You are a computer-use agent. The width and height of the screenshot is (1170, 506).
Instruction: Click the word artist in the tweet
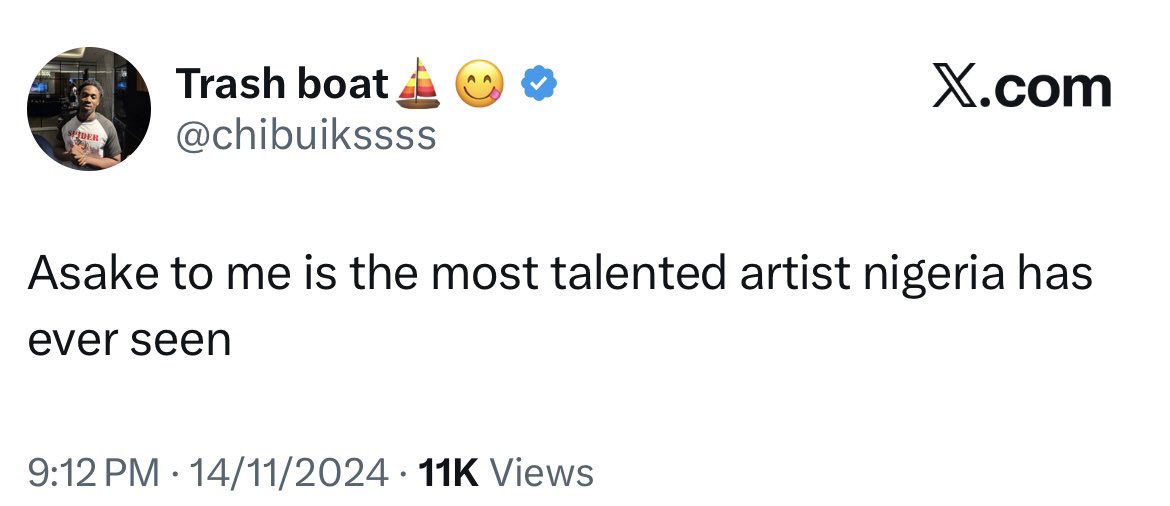[x=795, y=274]
